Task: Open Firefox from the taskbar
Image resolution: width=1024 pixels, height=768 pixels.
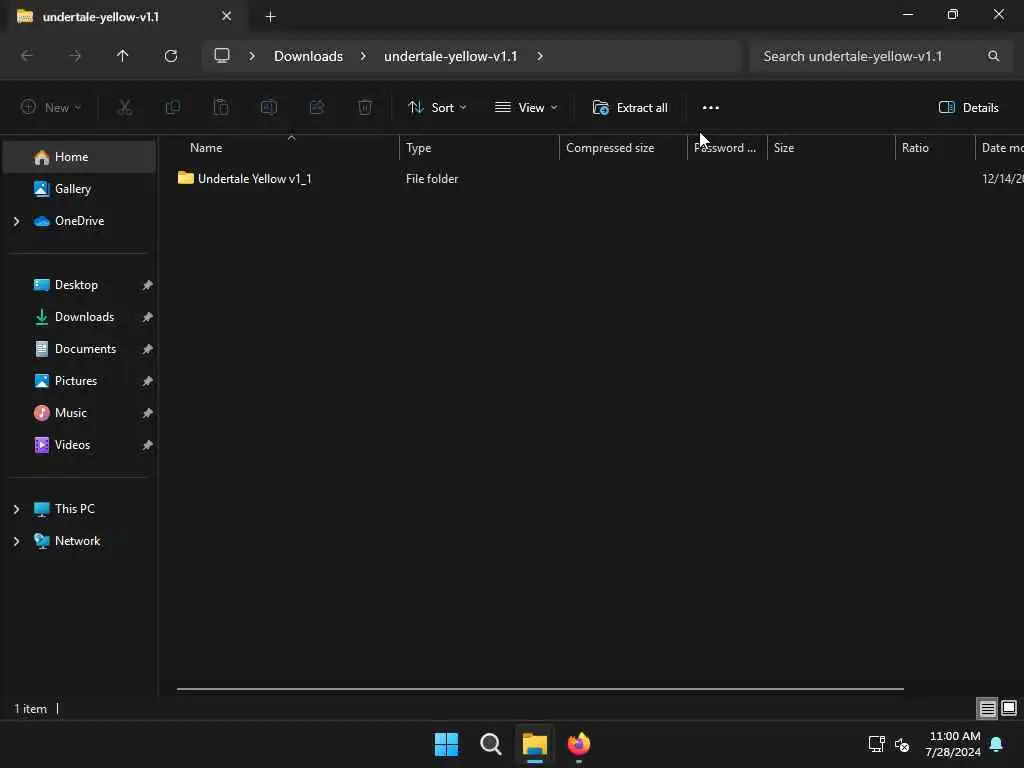Action: point(579,744)
